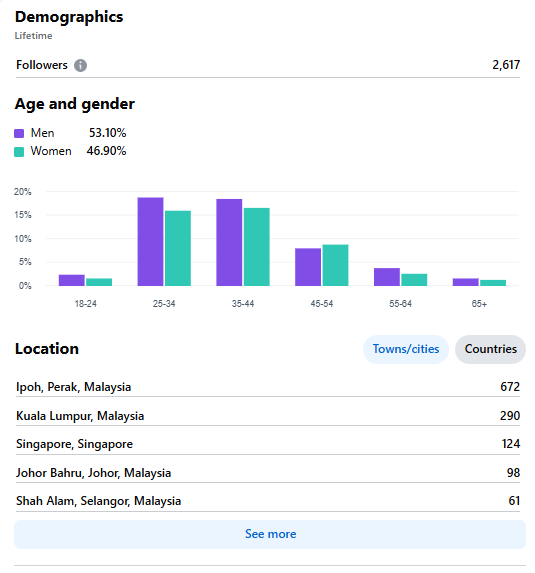Viewport: 535px width, 573px height.
Task: Select the Shah Alam, Selangor, Malaysia row
Action: [x=268, y=501]
